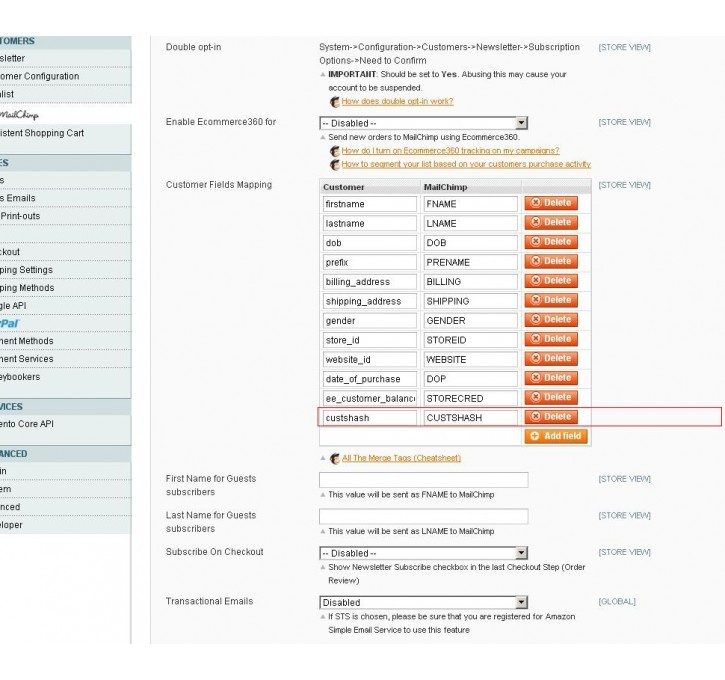Open Newsletter sidebar item

(65, 58)
